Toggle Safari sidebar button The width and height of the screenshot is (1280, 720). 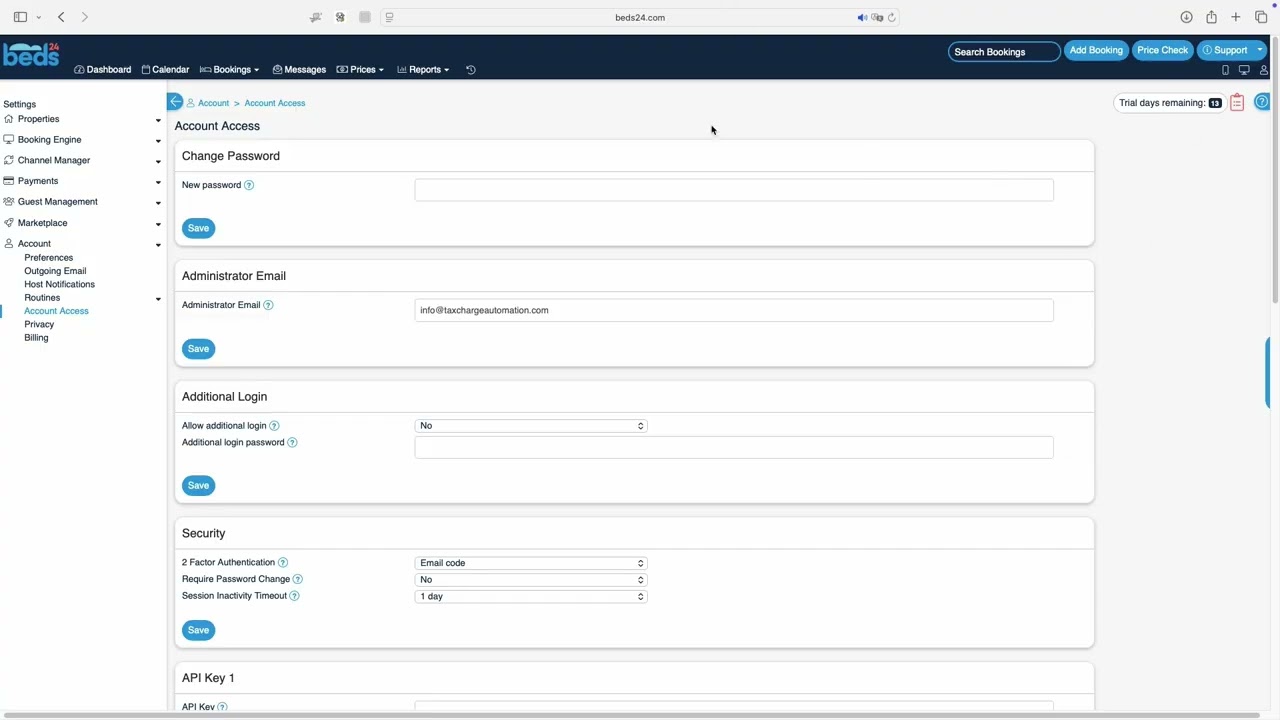20,17
